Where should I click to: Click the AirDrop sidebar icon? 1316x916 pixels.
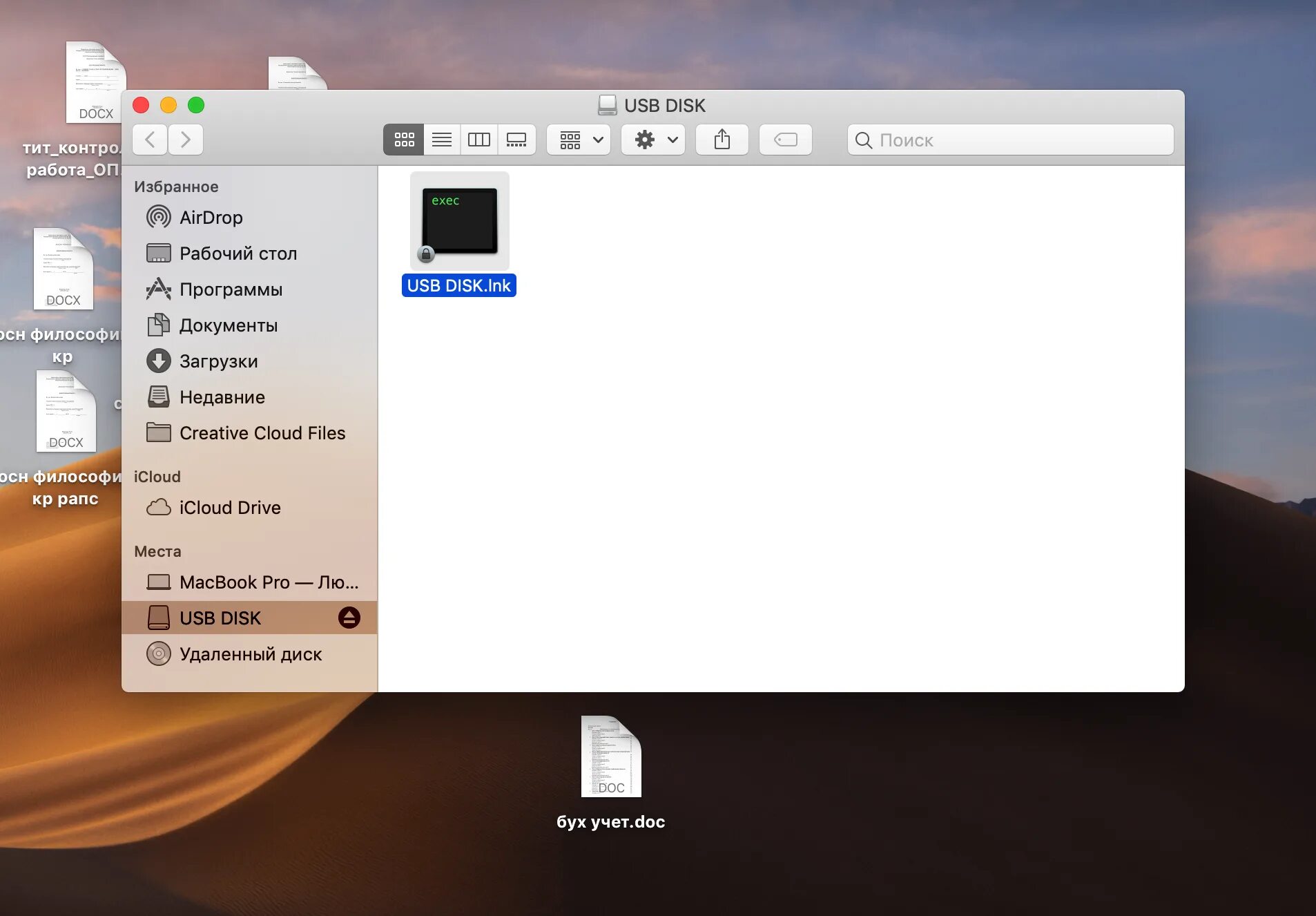coord(159,218)
